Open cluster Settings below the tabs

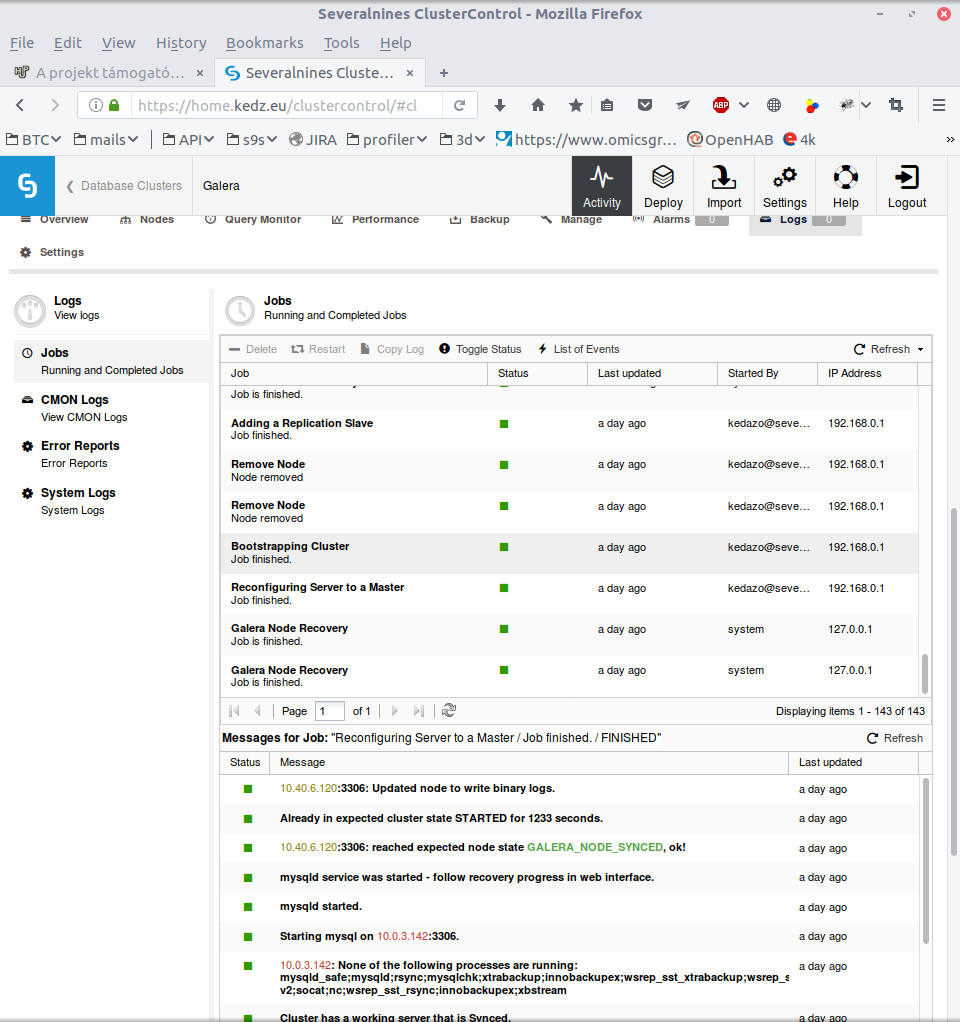(x=52, y=252)
